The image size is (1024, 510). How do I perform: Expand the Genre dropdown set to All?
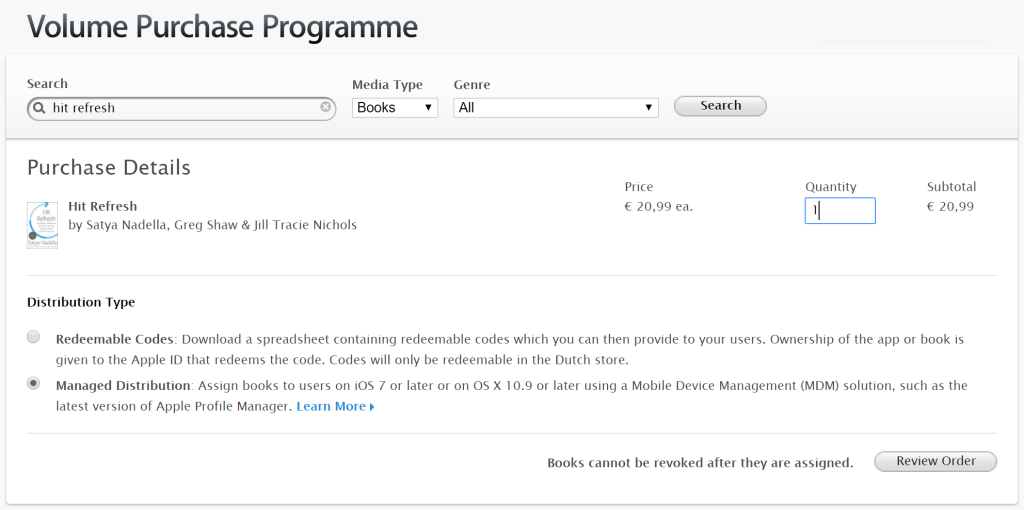pyautogui.click(x=556, y=107)
